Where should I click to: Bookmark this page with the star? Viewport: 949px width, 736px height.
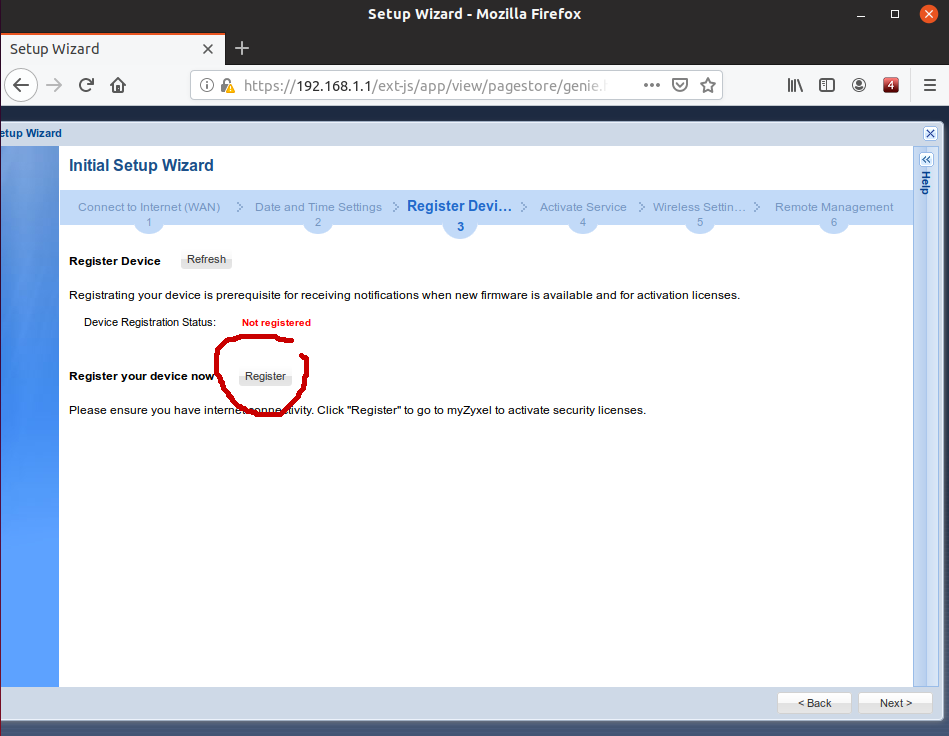tap(708, 85)
